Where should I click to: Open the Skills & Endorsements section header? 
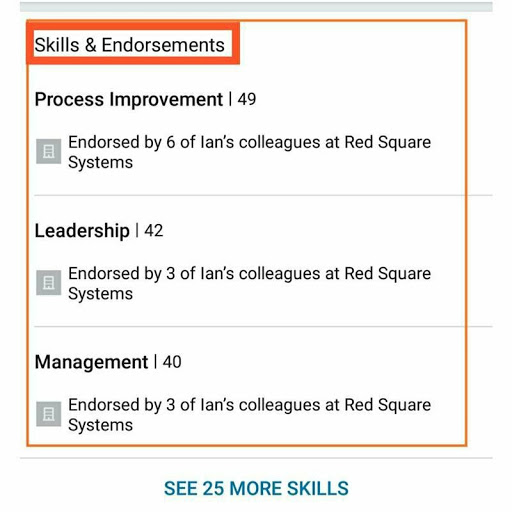[130, 45]
